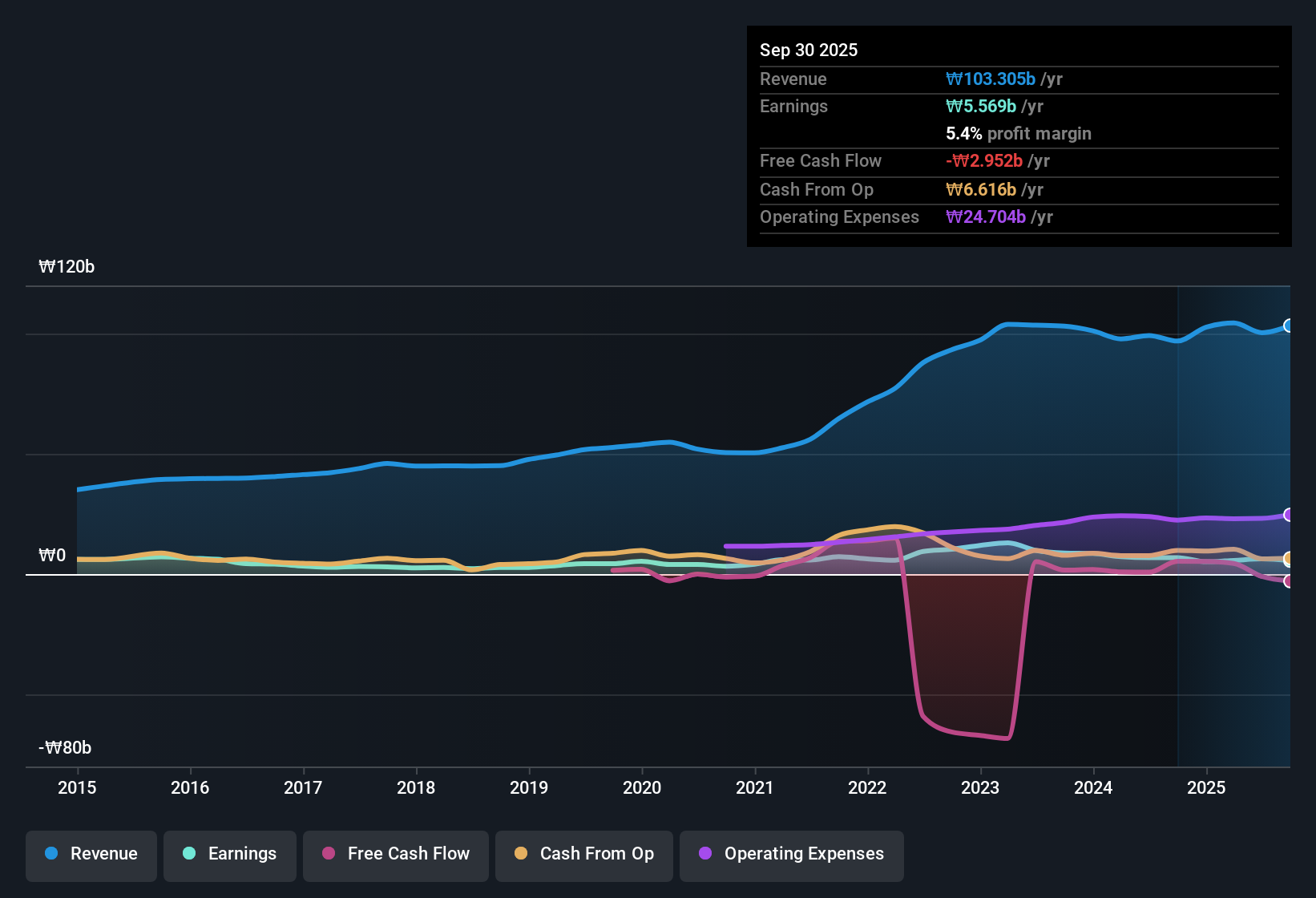The width and height of the screenshot is (1316, 898).
Task: Open the Cash From Op legend chip
Action: point(583,854)
